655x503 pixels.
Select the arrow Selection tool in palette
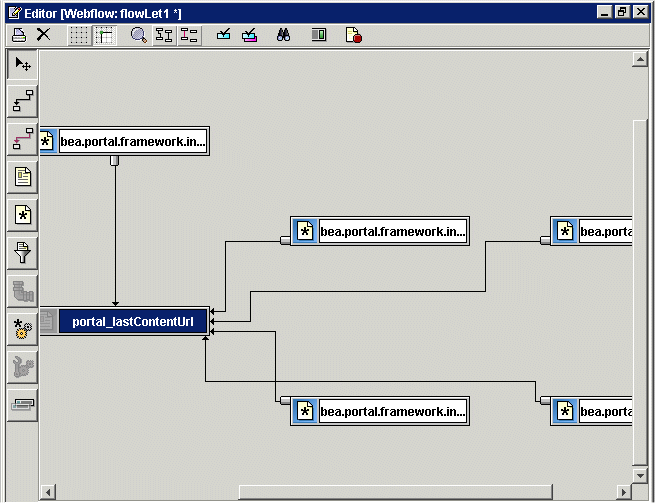[23, 64]
